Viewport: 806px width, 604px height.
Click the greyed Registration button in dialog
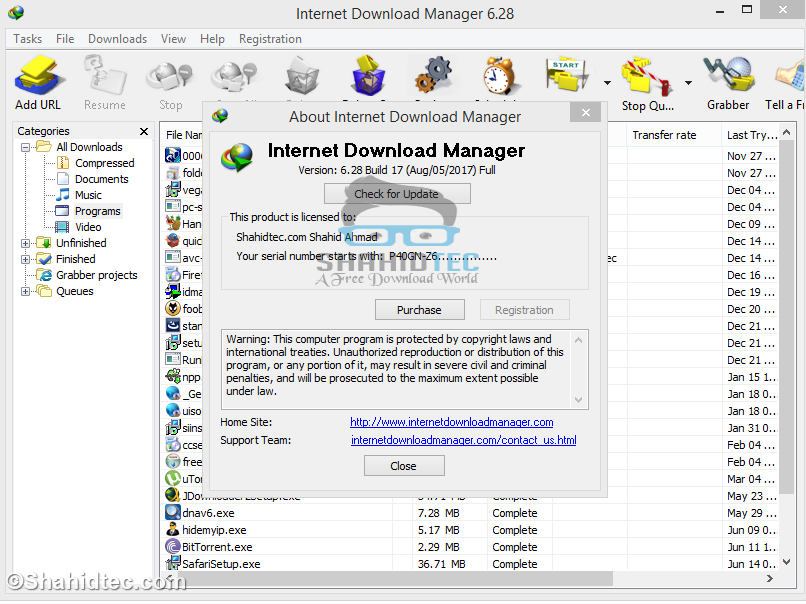coord(524,310)
